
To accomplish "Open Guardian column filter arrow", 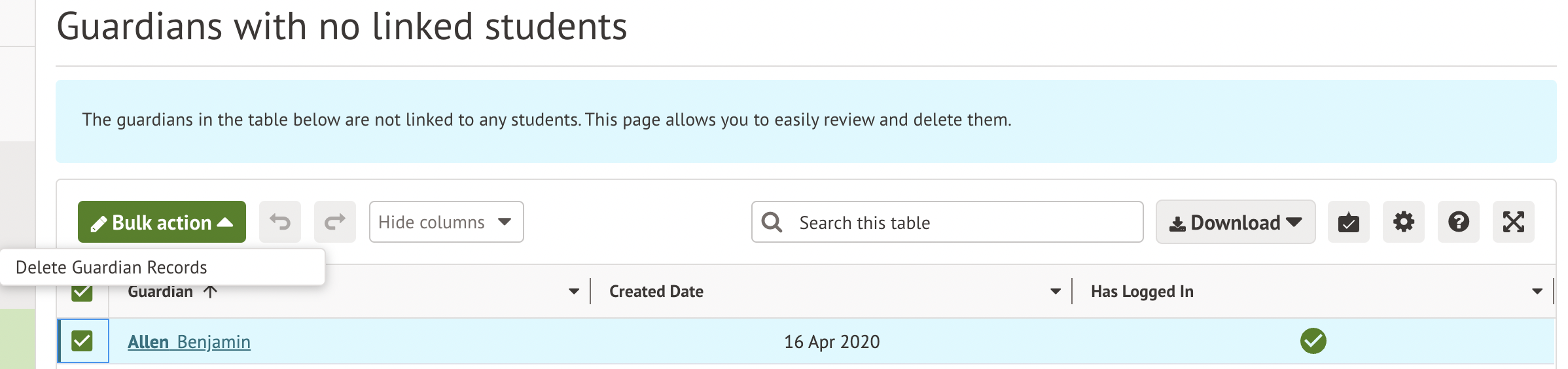I will (x=574, y=292).
